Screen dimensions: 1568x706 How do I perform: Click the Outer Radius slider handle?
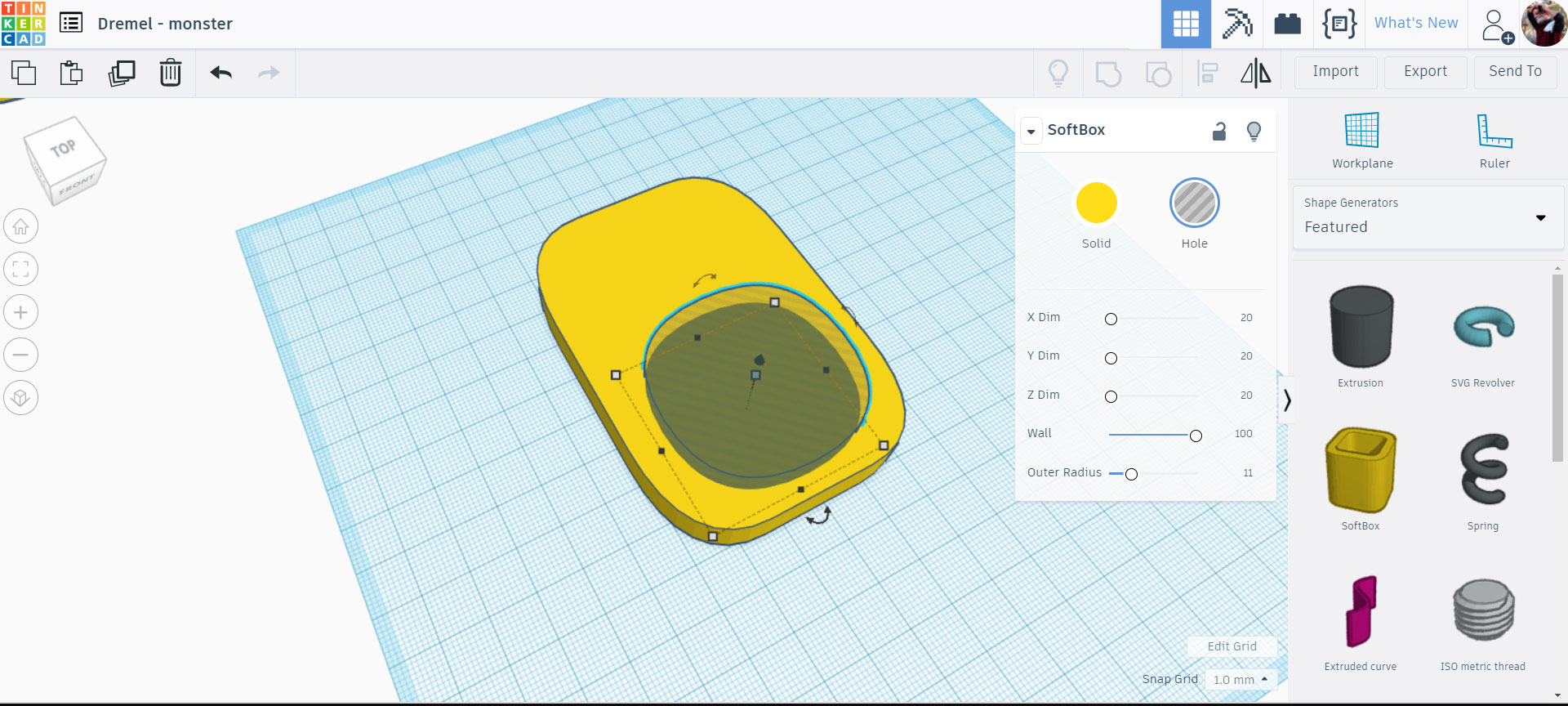click(x=1131, y=474)
